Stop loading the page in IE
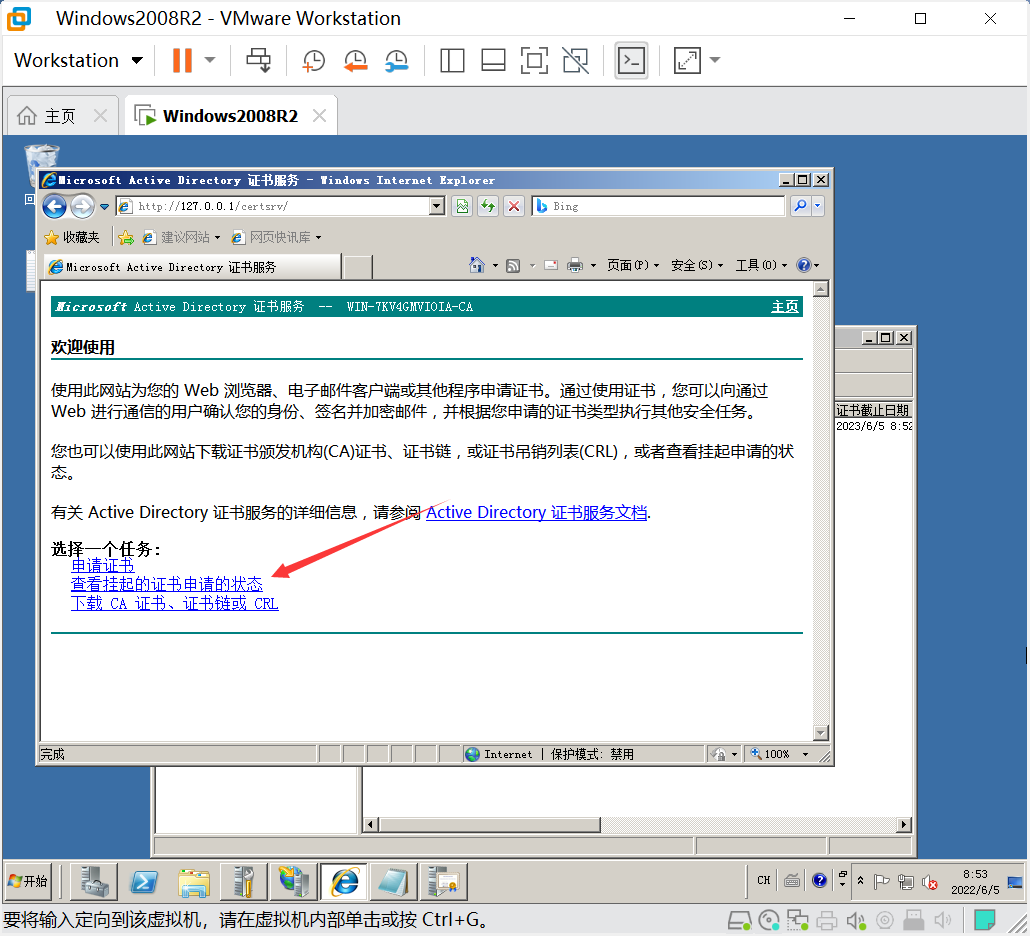Viewport: 1030px width, 936px height. tap(514, 206)
